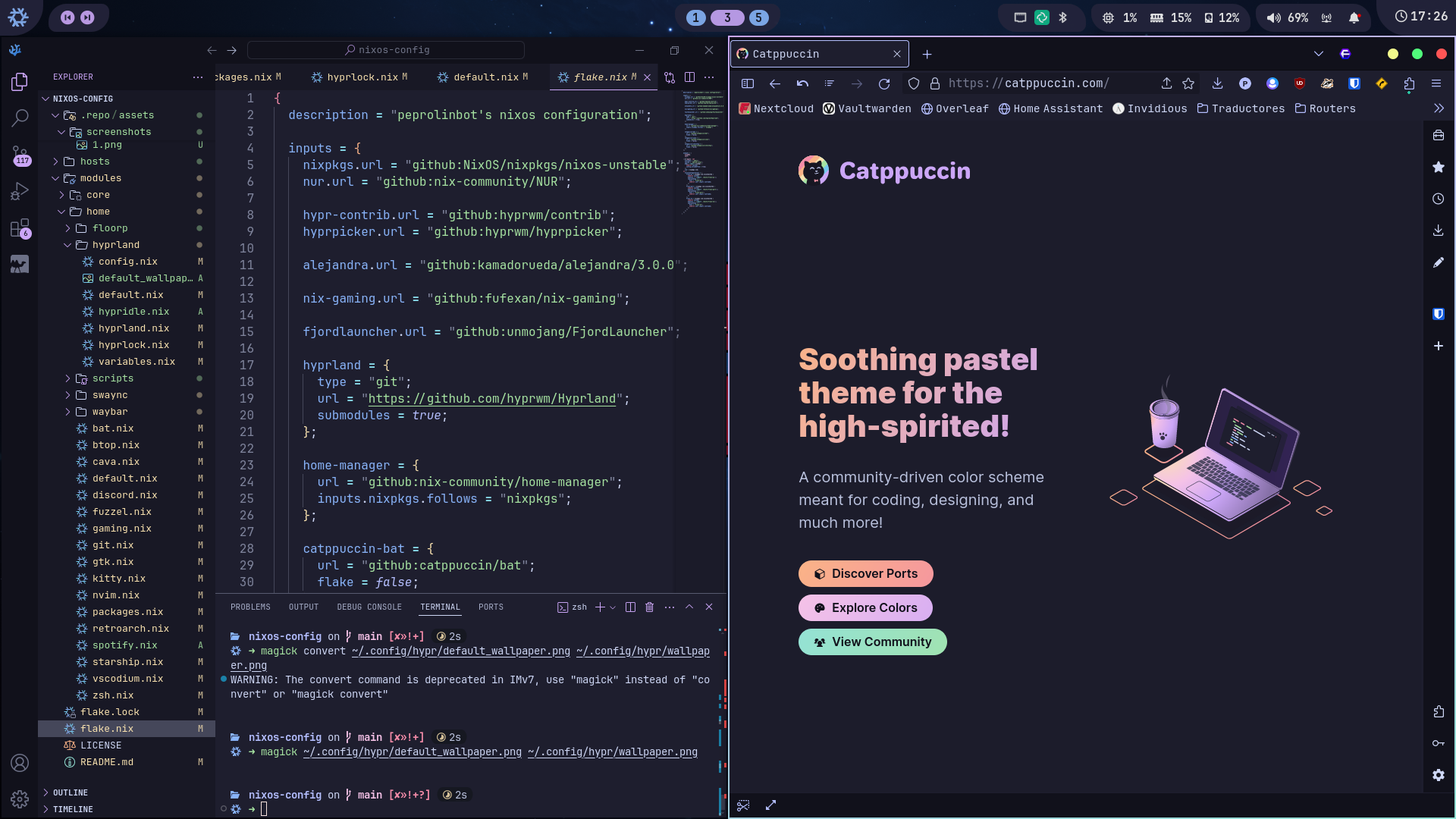Open the Extensions view in activity bar
This screenshot has width=1456, height=819.
[x=20, y=228]
